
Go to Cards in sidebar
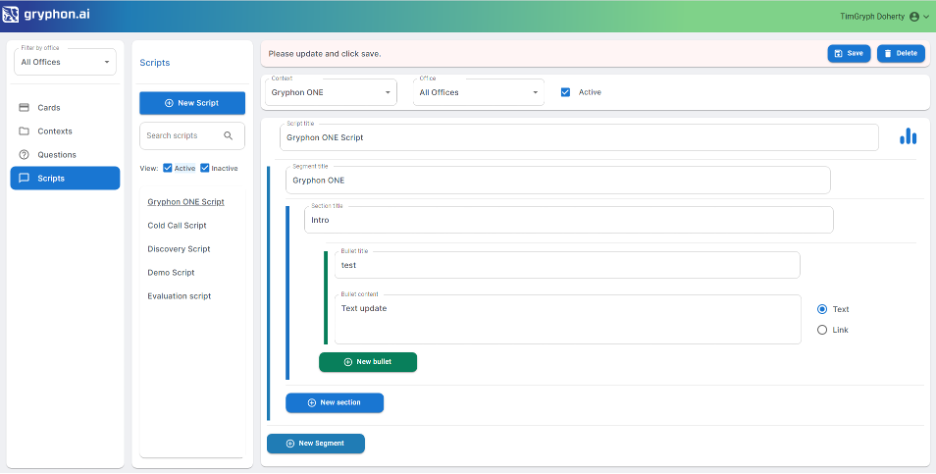[x=65, y=107]
